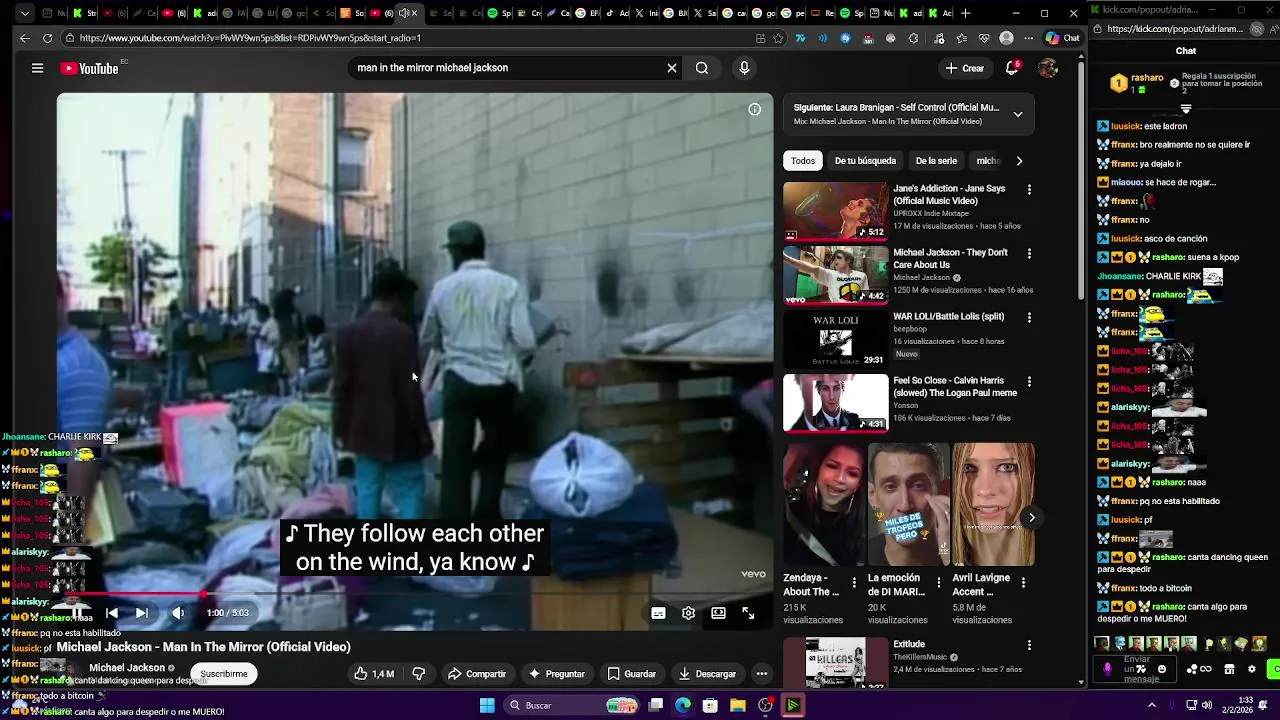This screenshot has width=1280, height=720.
Task: Click the Descargar download button
Action: tap(706, 674)
